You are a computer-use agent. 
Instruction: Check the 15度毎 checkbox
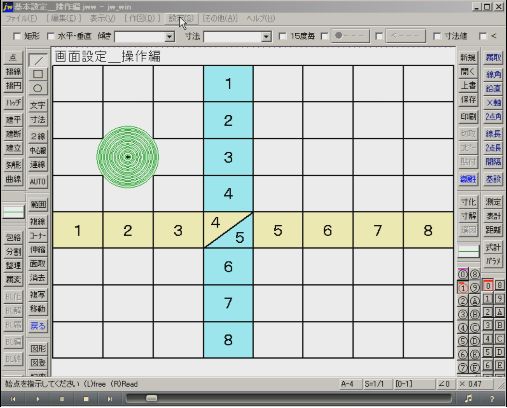click(282, 36)
